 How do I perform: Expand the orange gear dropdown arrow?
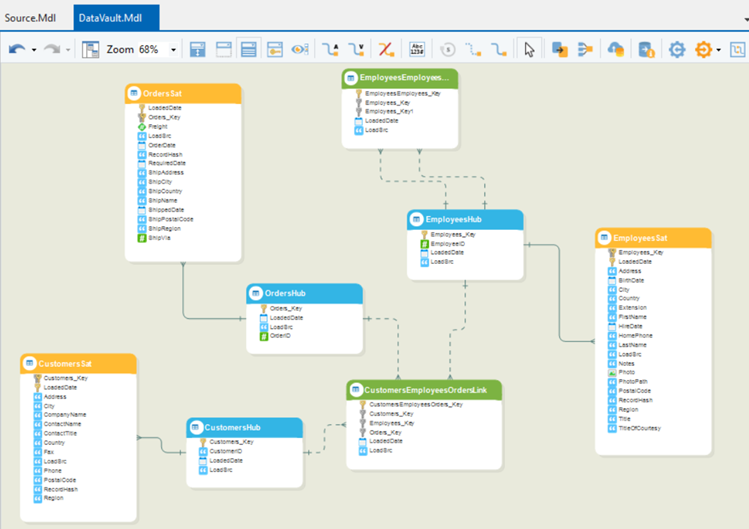click(718, 49)
